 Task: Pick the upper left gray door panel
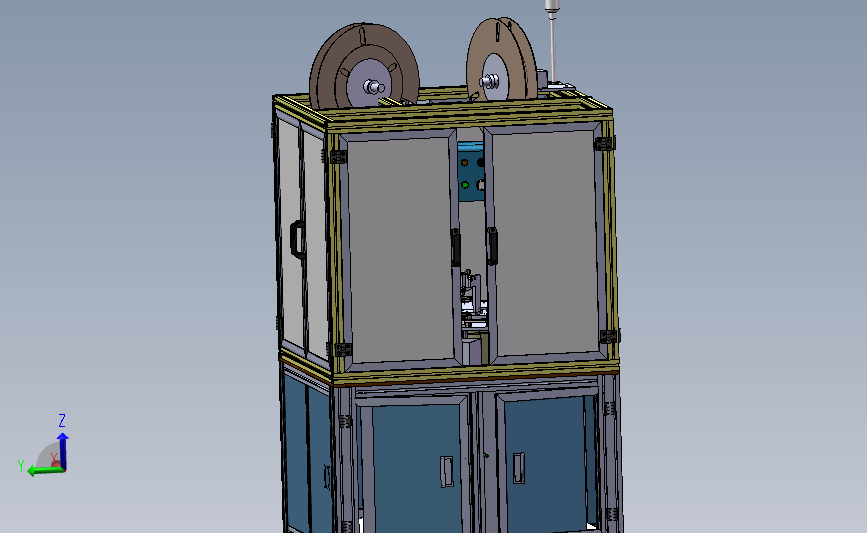click(x=401, y=249)
